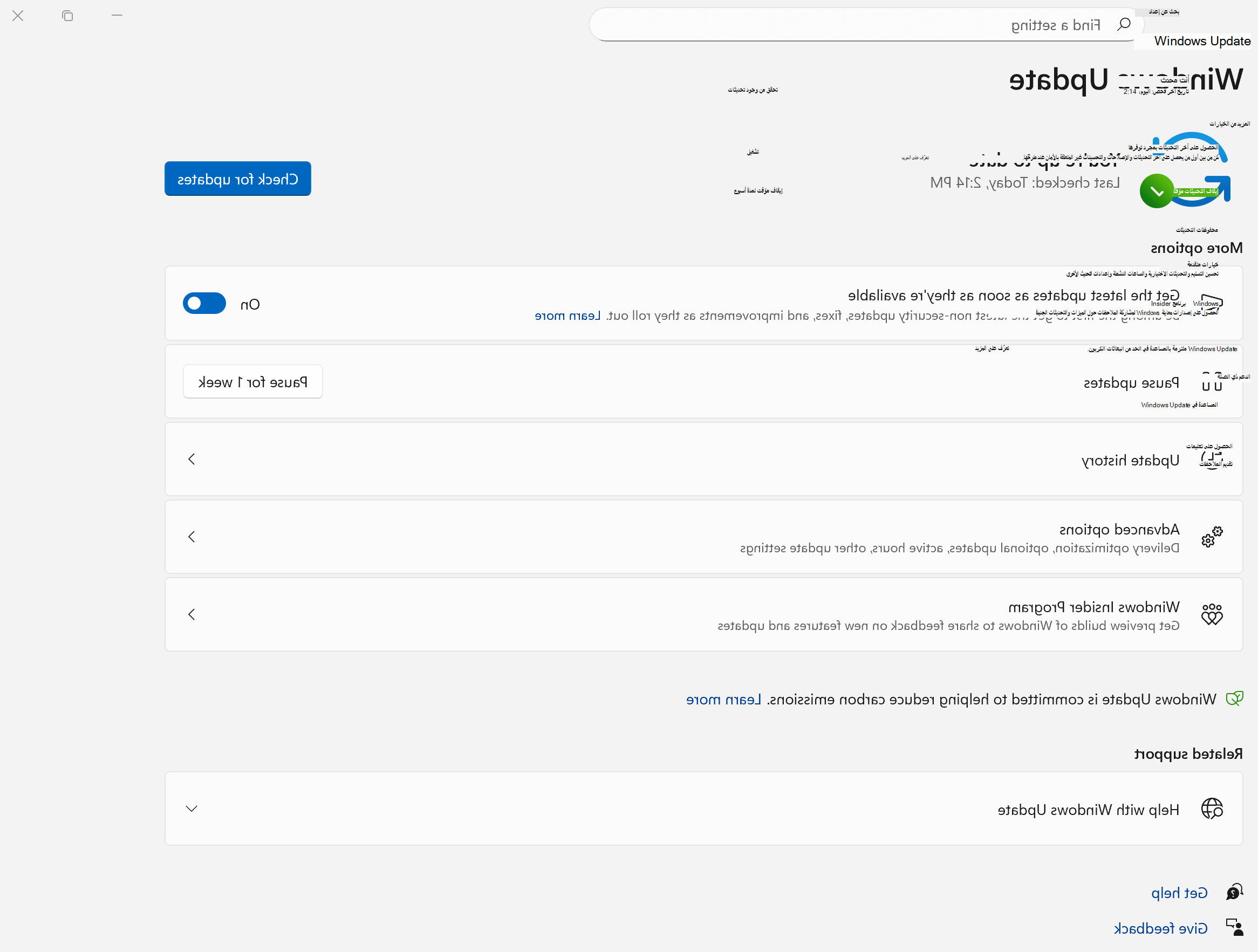Click the Windows Update breadcrumb label
This screenshot has height=952, width=1258.
(x=1202, y=41)
